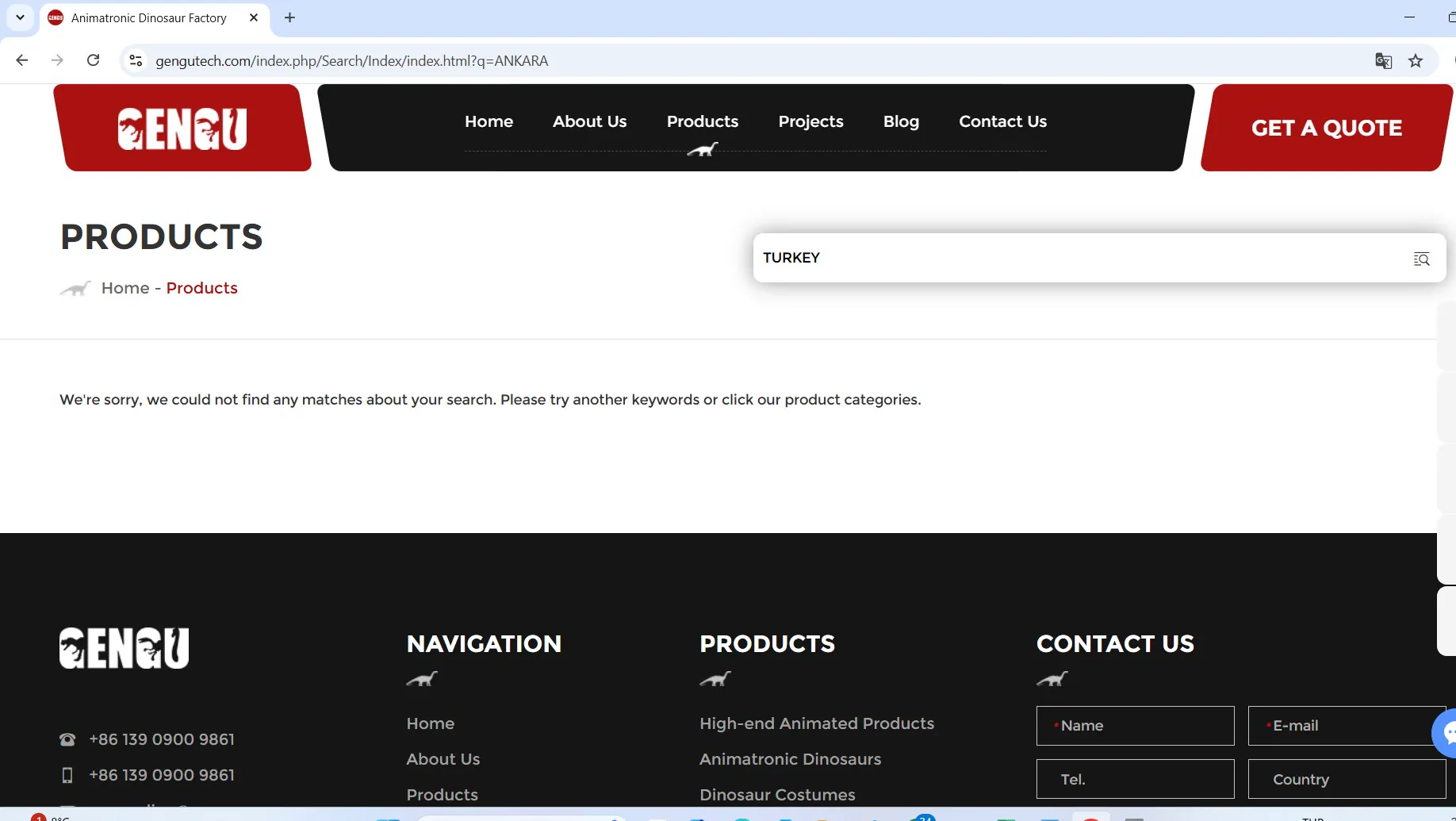Bookmark this page with the star icon
This screenshot has width=1456, height=821.
click(1416, 61)
